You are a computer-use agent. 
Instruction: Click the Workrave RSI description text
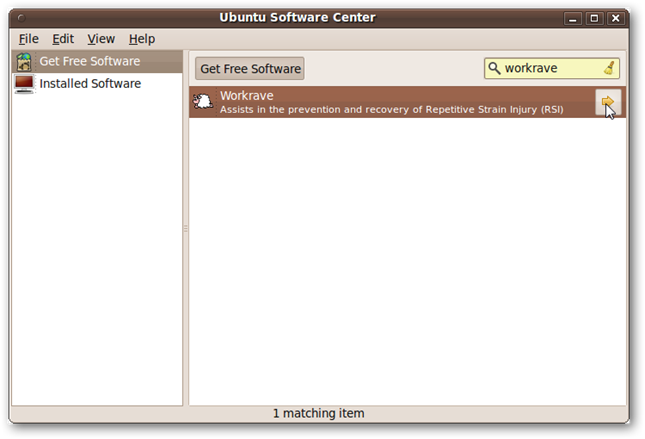(391, 109)
